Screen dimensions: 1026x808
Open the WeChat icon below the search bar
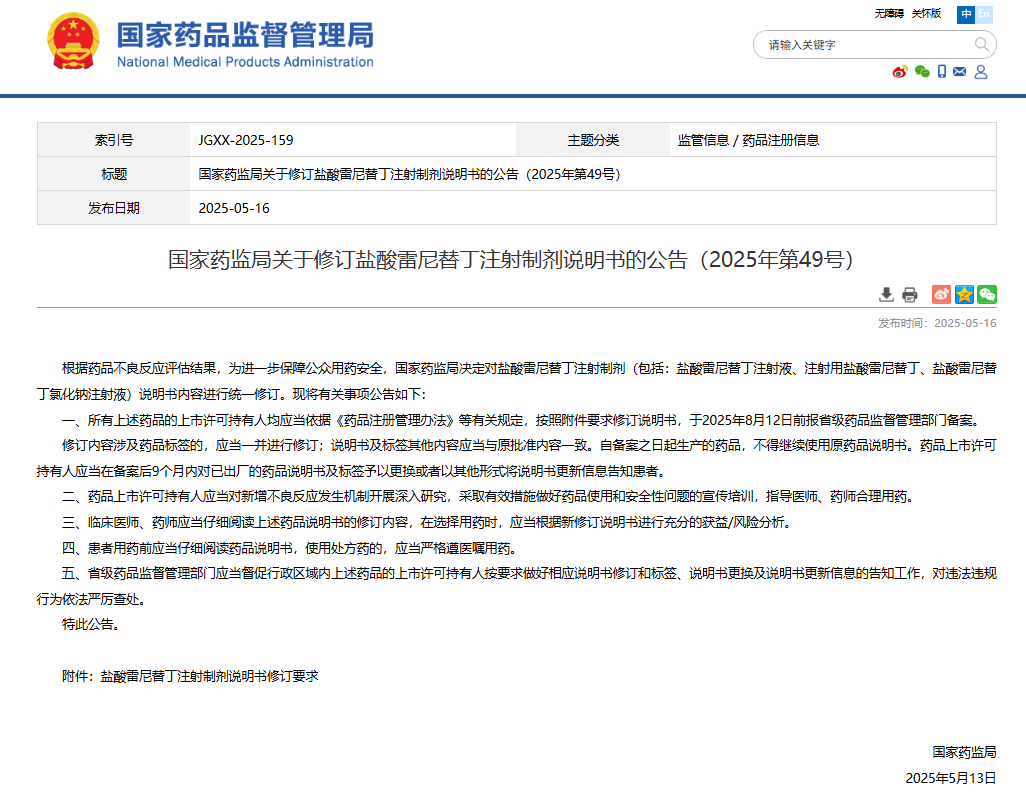click(x=922, y=72)
